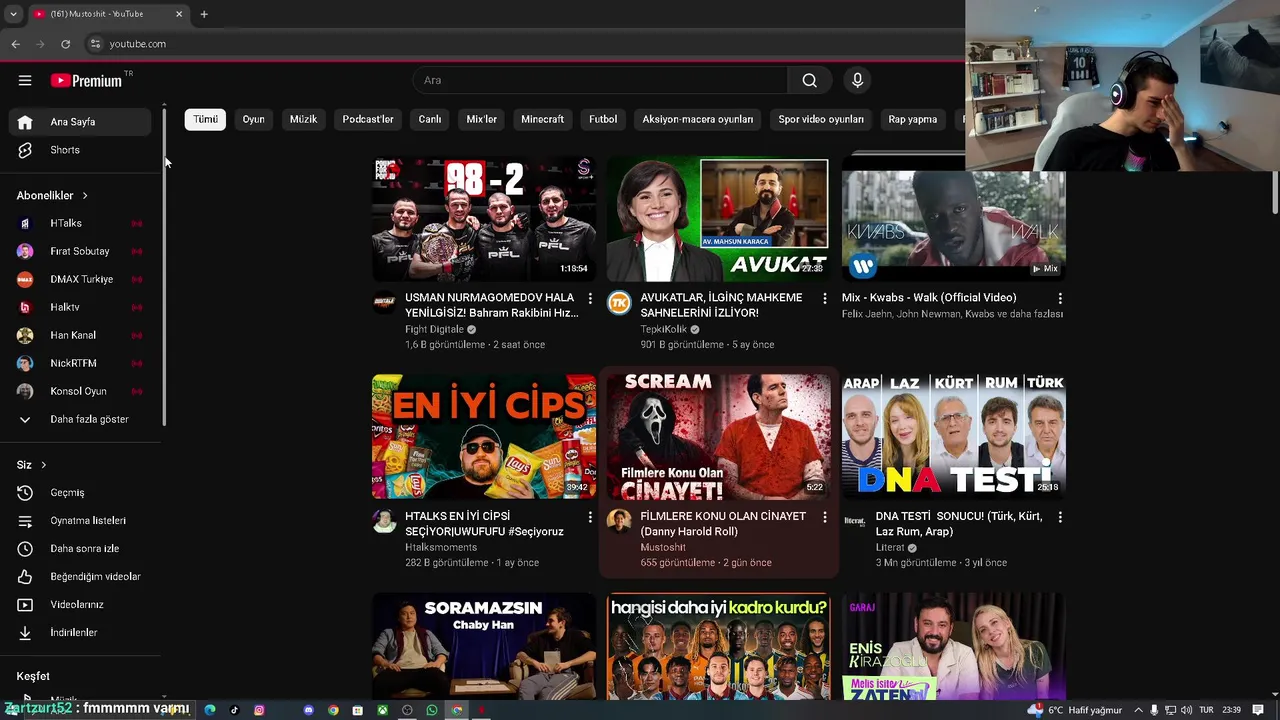
Task: Open the Literat channel name link
Action: (890, 548)
